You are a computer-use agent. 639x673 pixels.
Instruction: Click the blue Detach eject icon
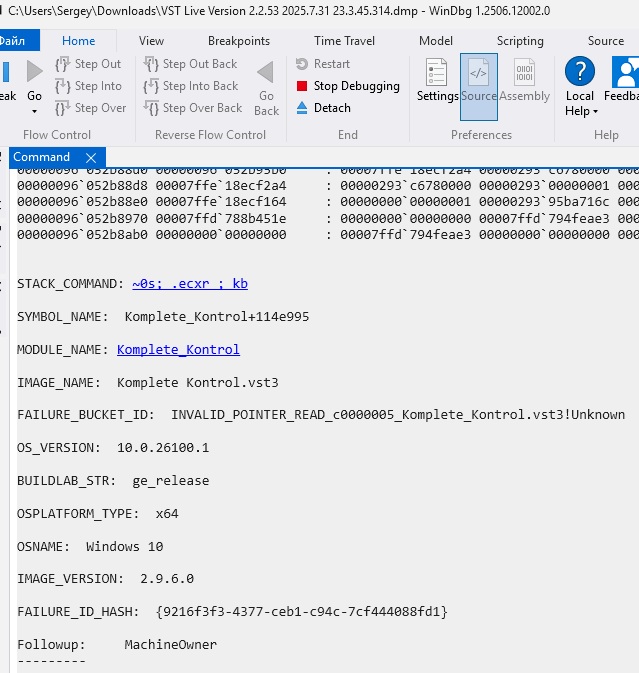(302, 108)
